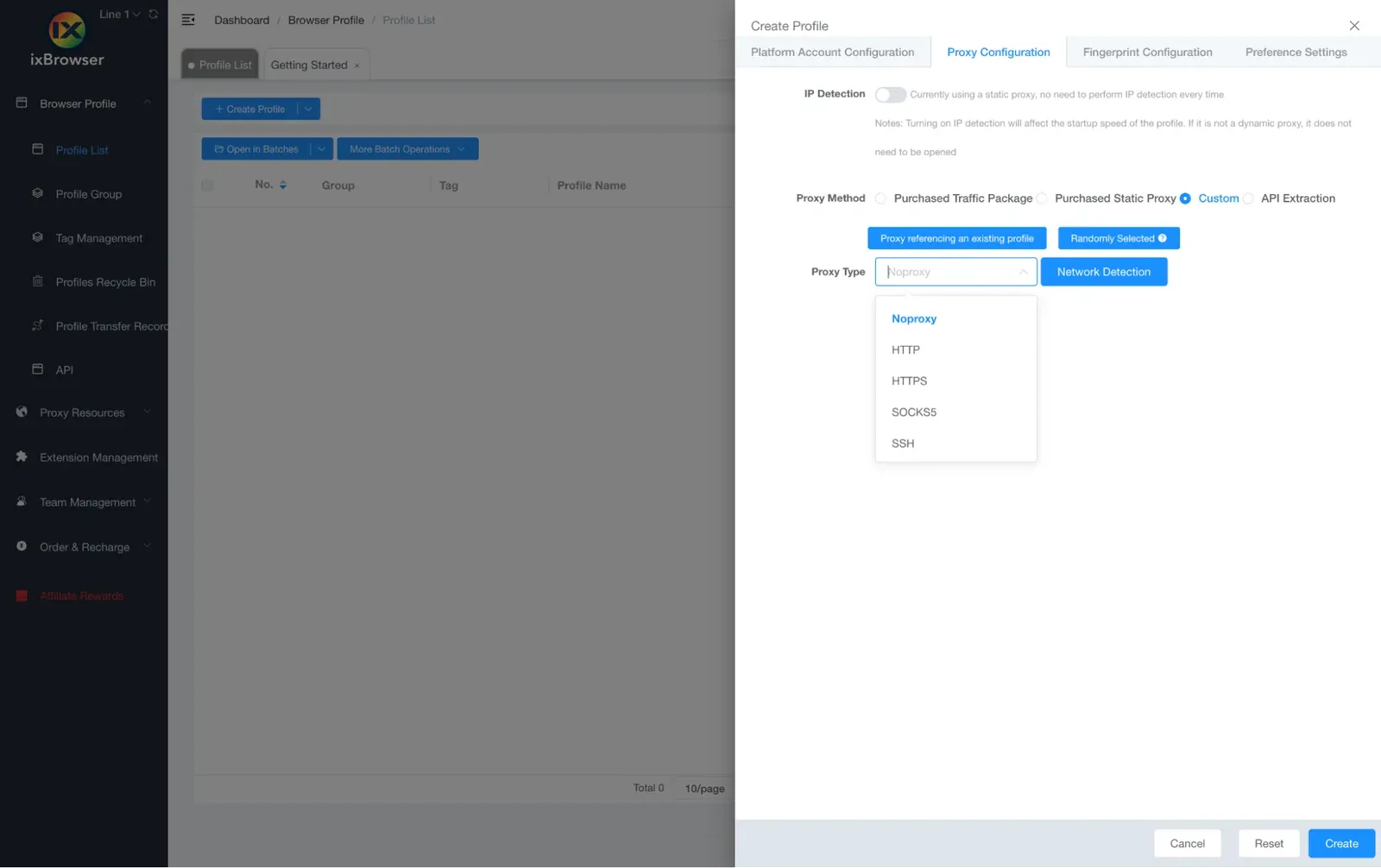Collapse the sidebar using the hamburger icon

pyautogui.click(x=188, y=20)
